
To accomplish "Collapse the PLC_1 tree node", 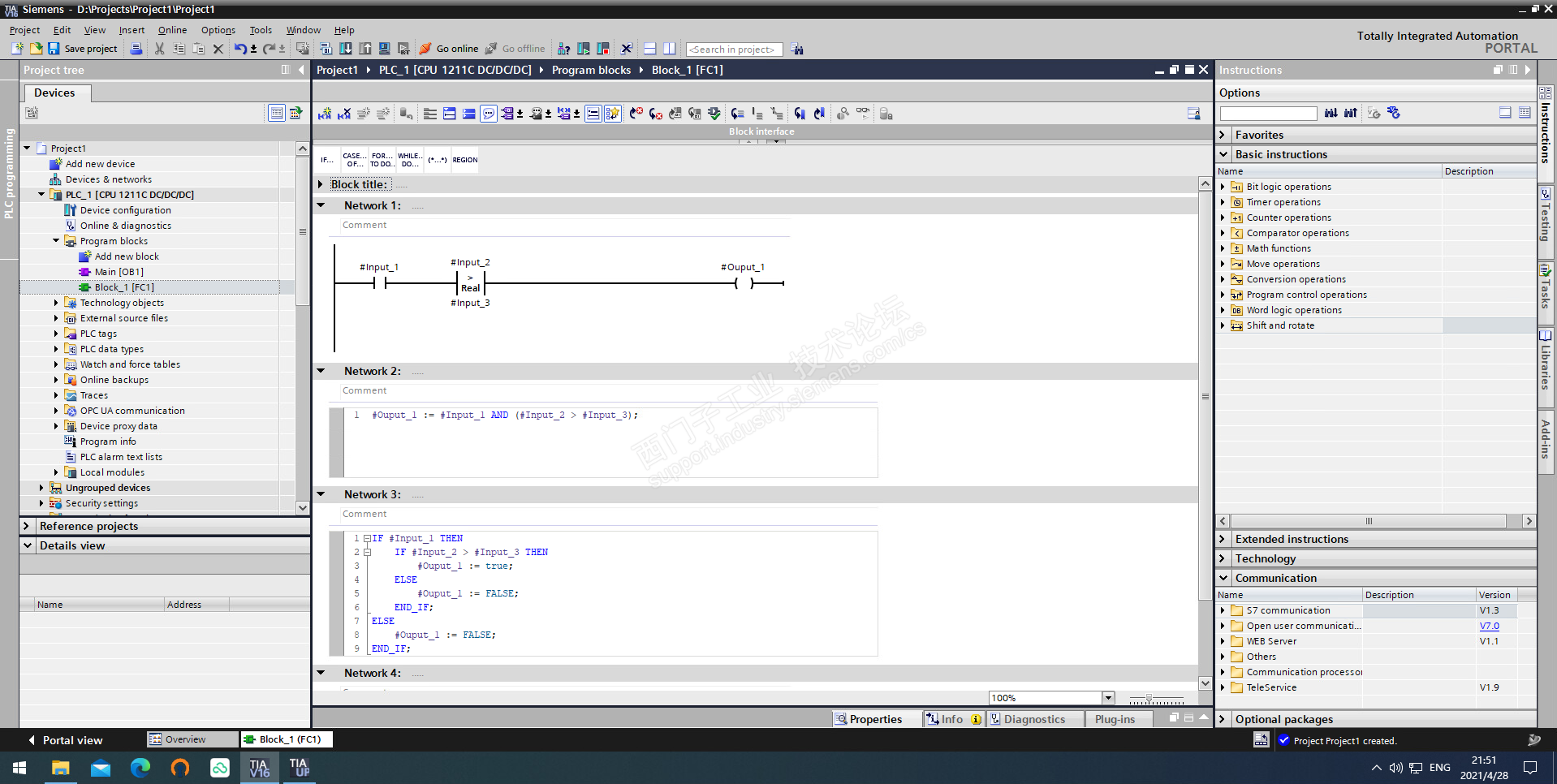I will click(41, 195).
